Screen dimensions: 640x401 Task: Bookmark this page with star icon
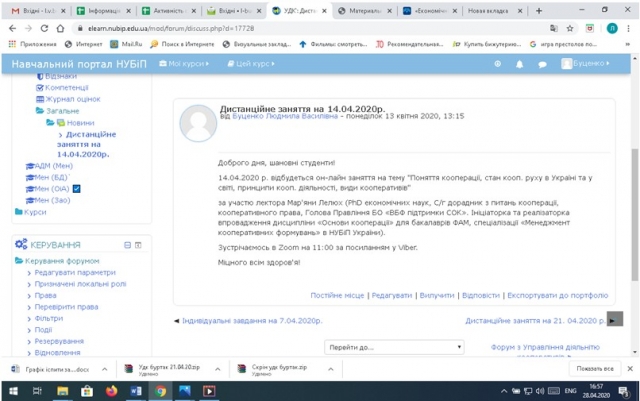(570, 28)
